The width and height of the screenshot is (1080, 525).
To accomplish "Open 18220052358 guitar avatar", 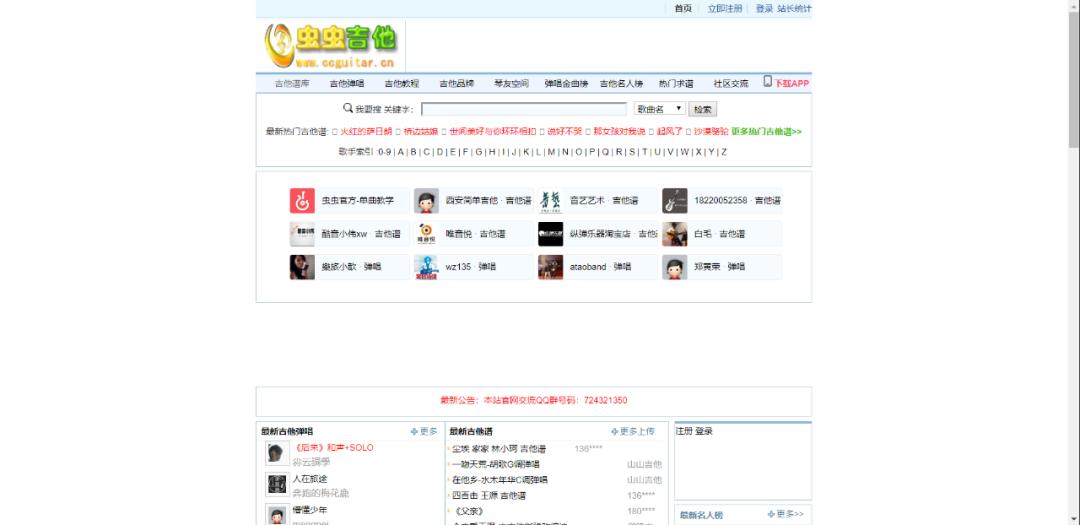I will click(x=674, y=200).
